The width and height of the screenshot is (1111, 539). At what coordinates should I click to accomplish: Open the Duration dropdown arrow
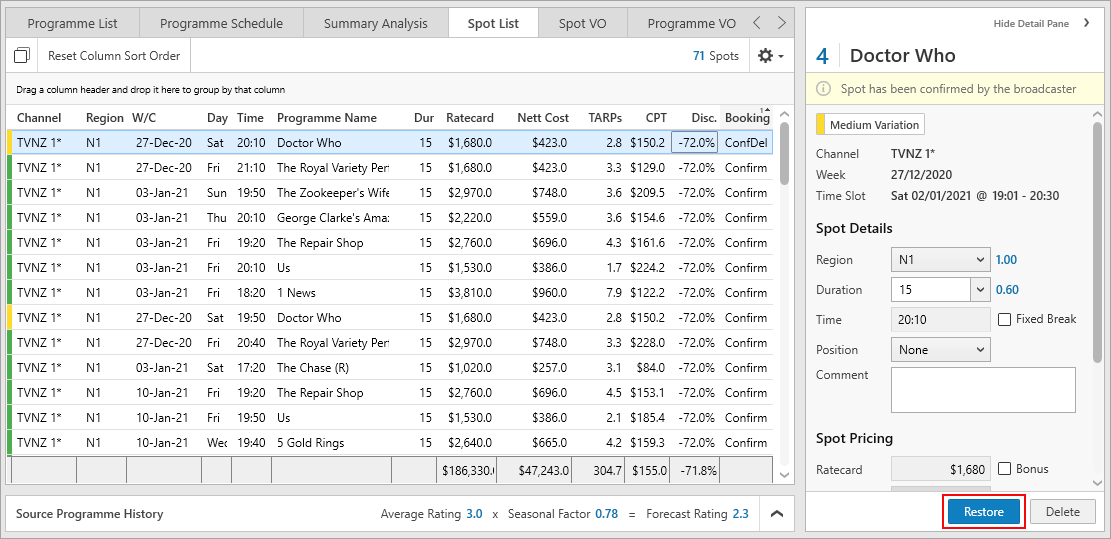[981, 290]
